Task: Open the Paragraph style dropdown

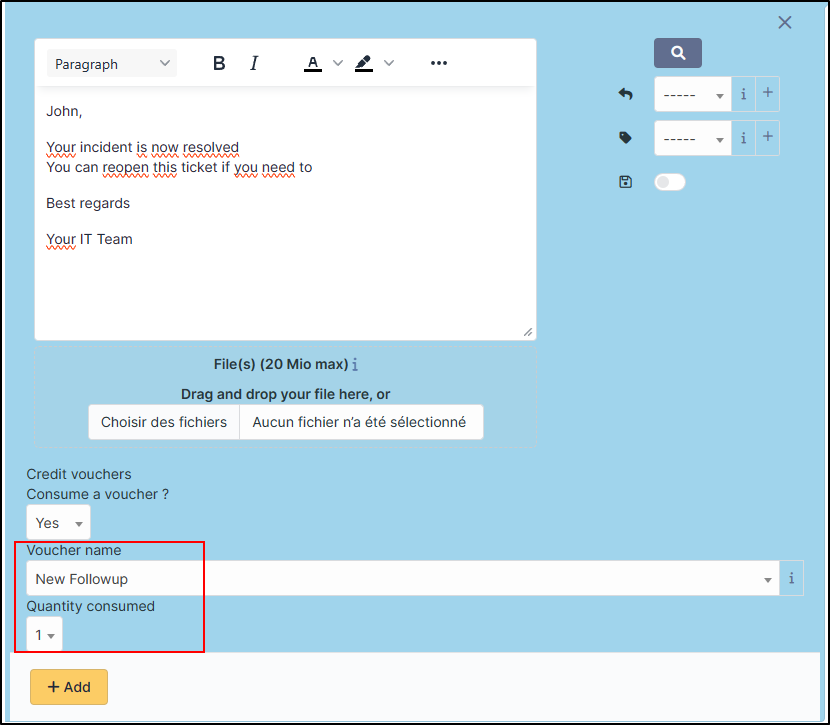Action: pos(112,64)
